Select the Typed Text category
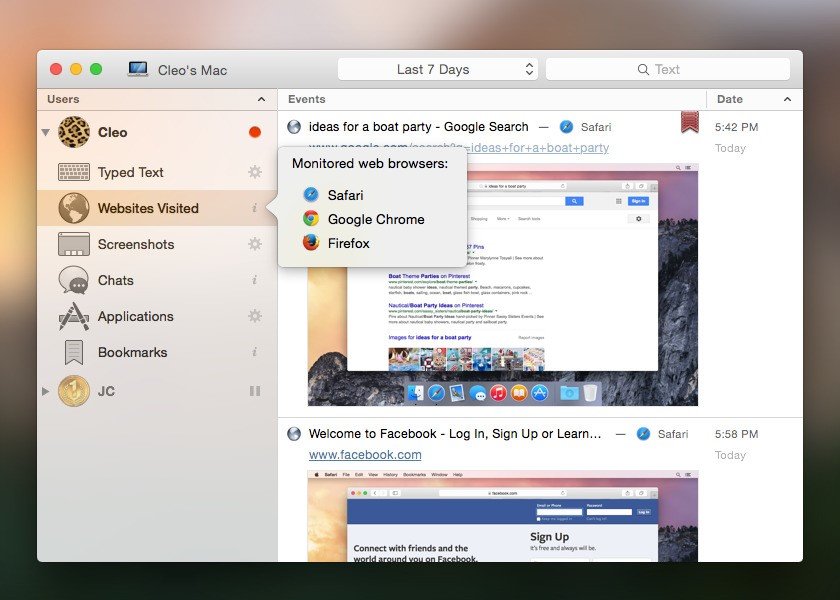Screen dimensions: 840x600 (157, 172)
